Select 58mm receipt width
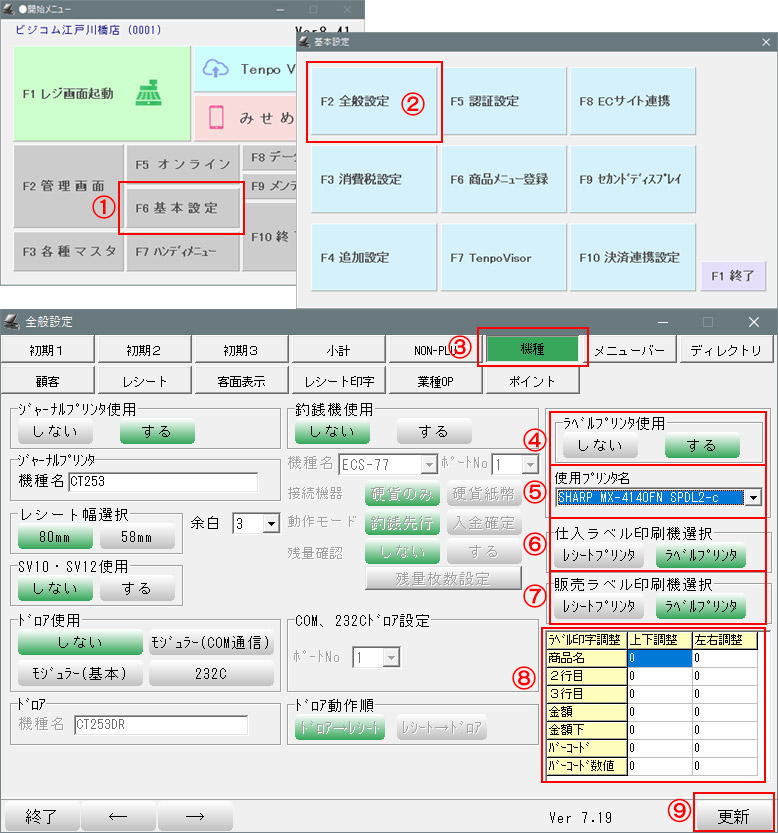 tap(136, 536)
